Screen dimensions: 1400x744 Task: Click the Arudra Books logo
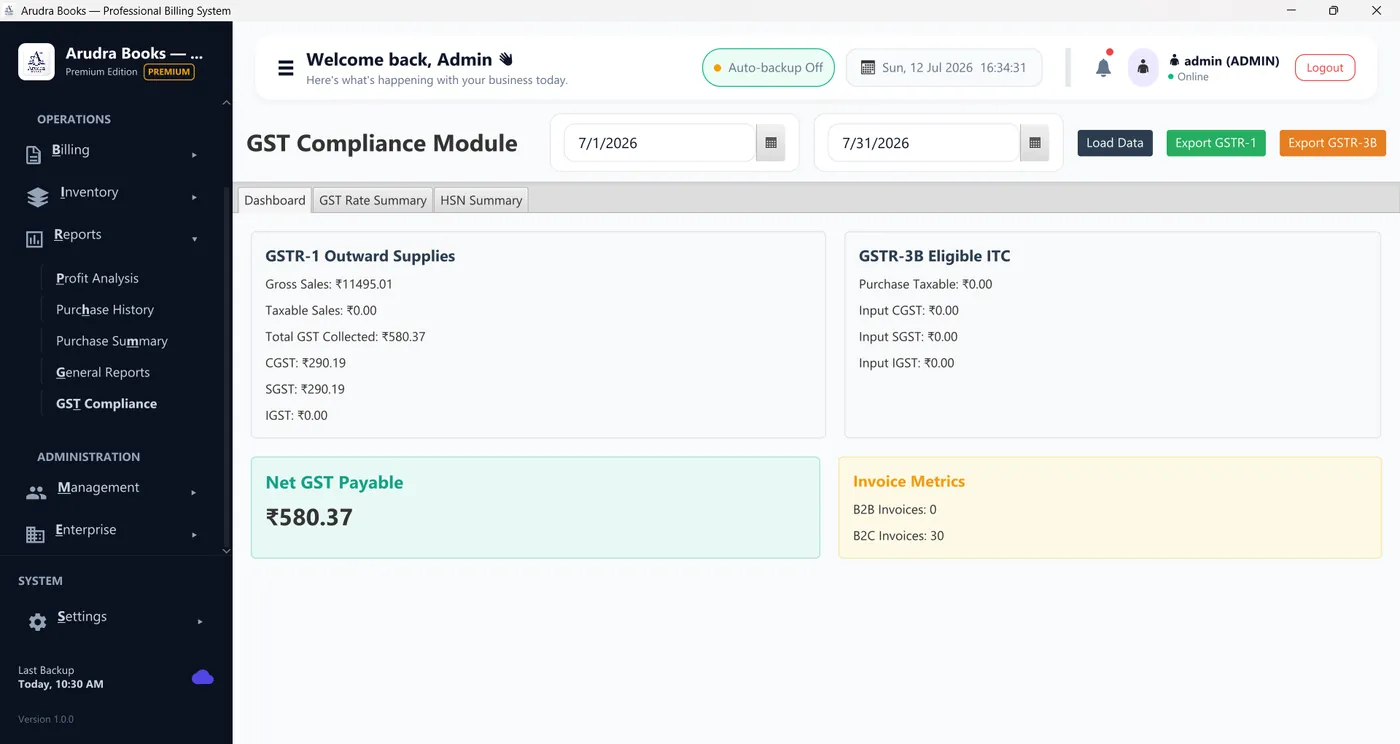pyautogui.click(x=37, y=62)
